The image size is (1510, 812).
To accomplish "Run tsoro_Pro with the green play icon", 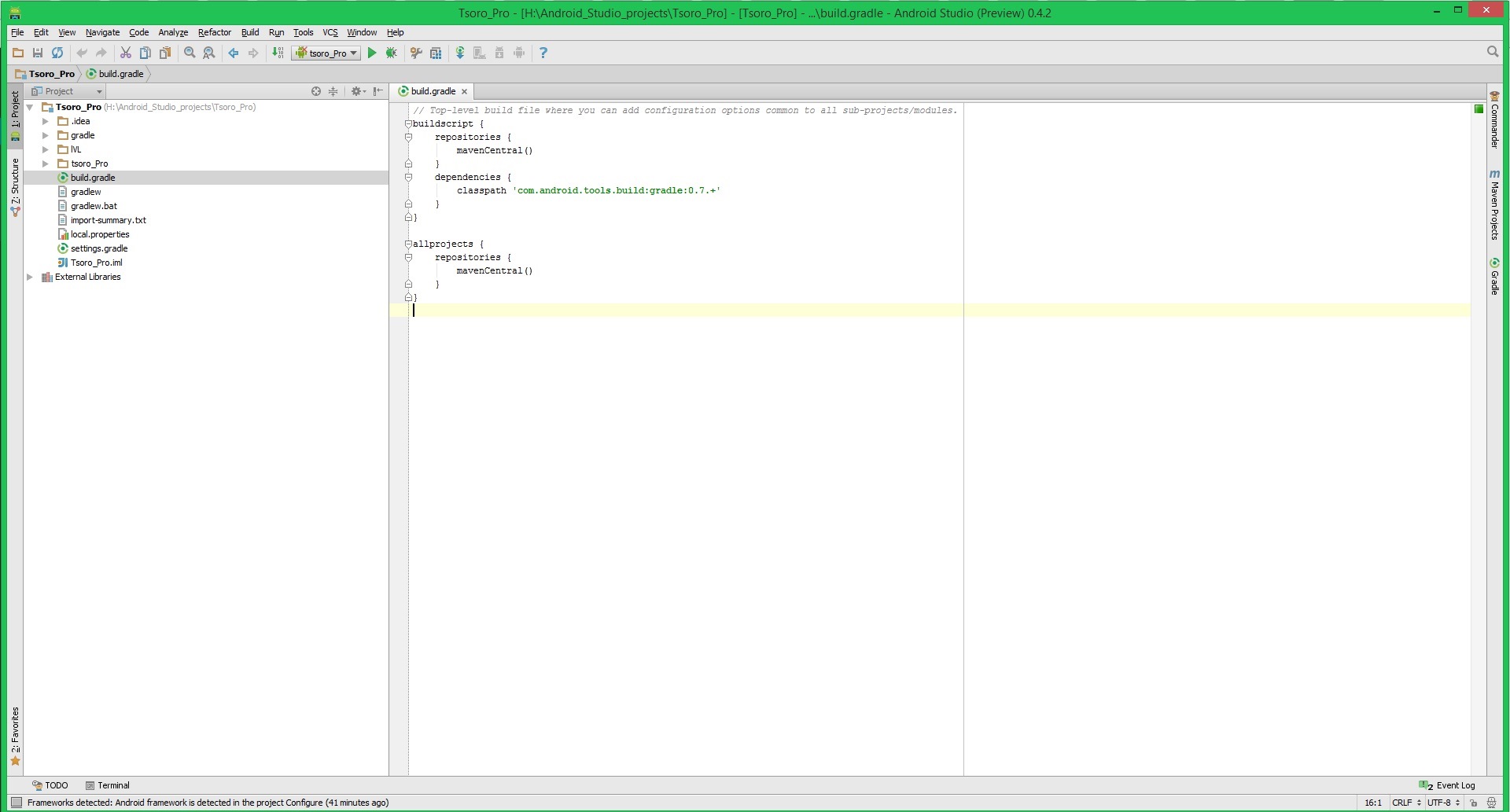I will point(372,53).
